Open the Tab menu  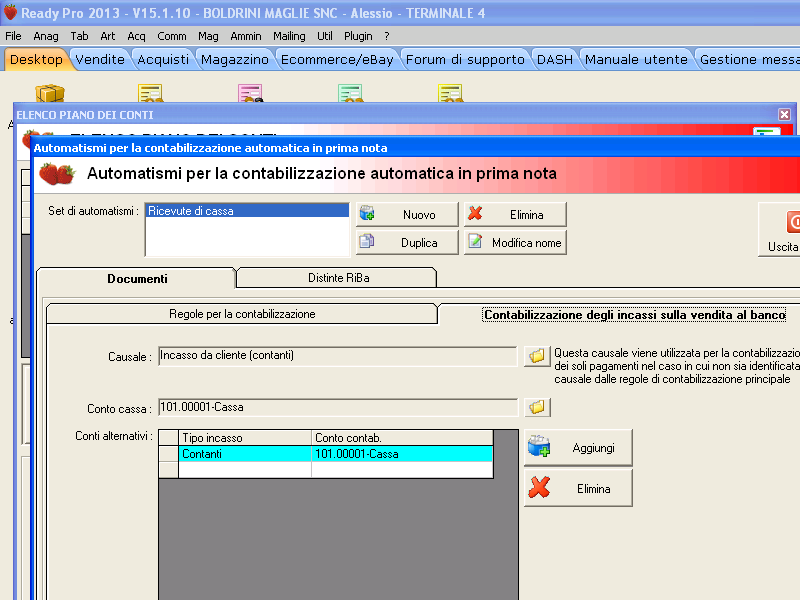79,36
